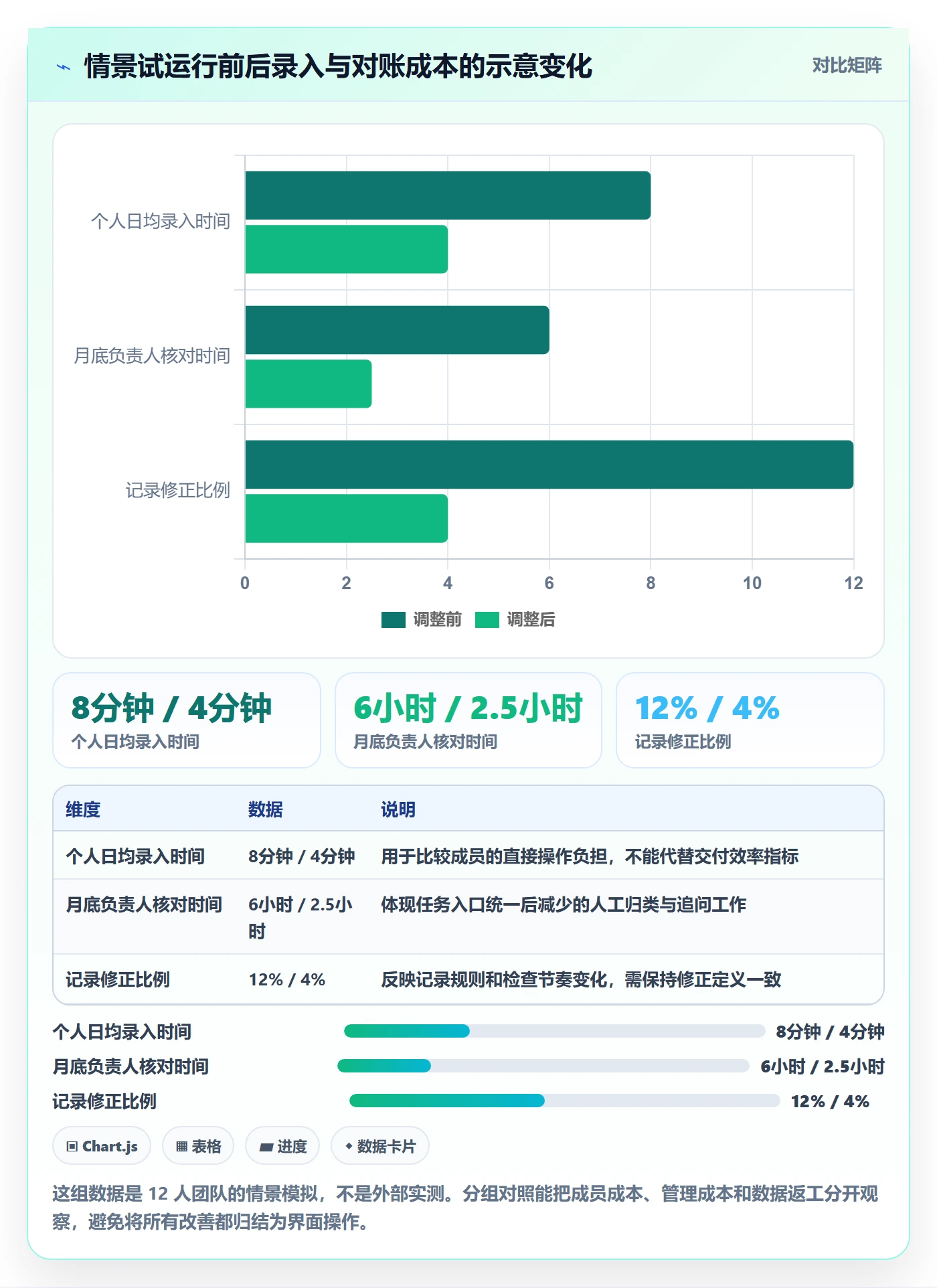Click table cell 12% / 4%
937x1288 pixels.
[x=287, y=980]
